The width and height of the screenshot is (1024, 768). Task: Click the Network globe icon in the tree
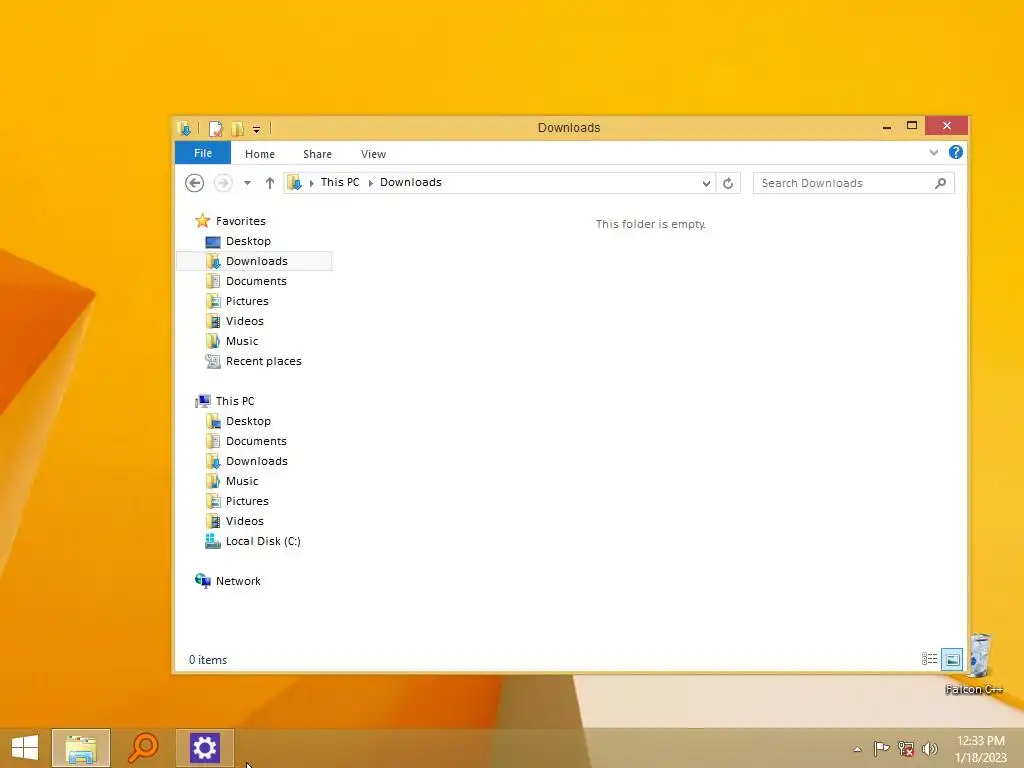pyautogui.click(x=202, y=581)
